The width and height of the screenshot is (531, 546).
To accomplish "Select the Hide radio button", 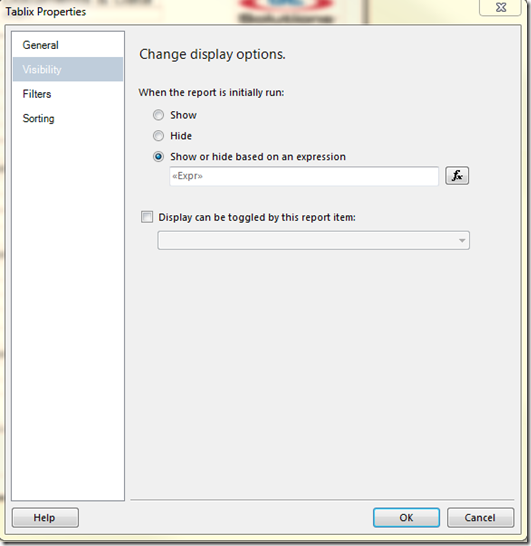I will [x=158, y=135].
